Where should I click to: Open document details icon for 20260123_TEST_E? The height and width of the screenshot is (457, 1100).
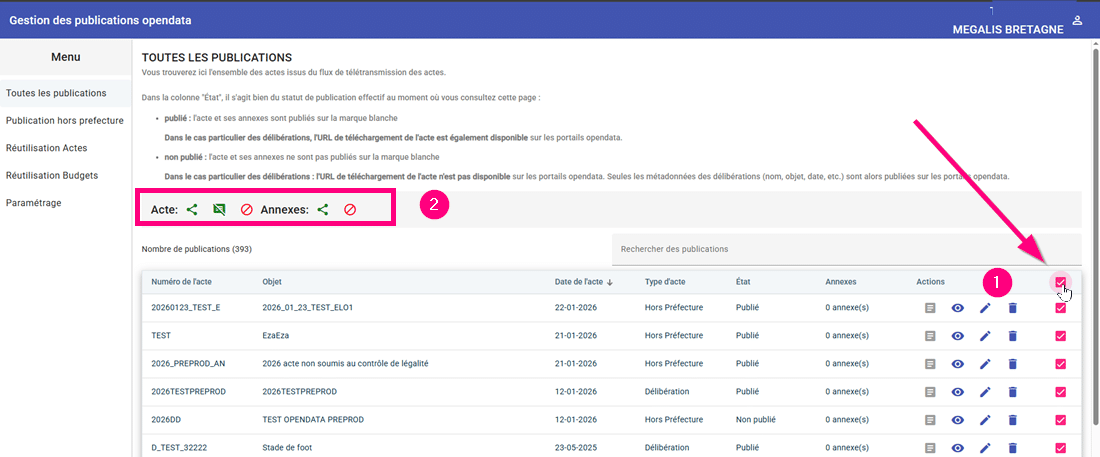931,308
